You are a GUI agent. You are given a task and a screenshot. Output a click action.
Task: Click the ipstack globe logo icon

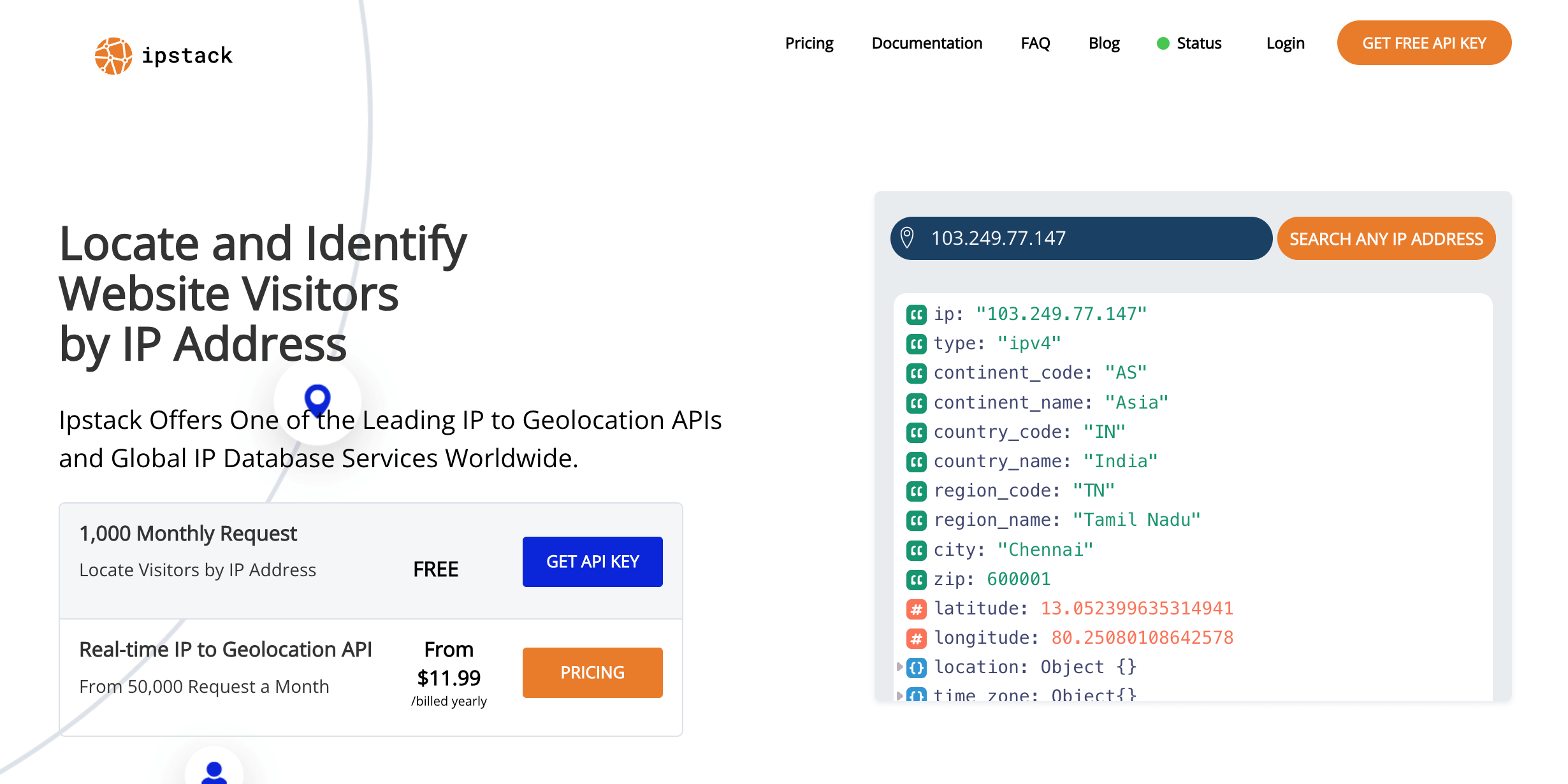point(113,56)
